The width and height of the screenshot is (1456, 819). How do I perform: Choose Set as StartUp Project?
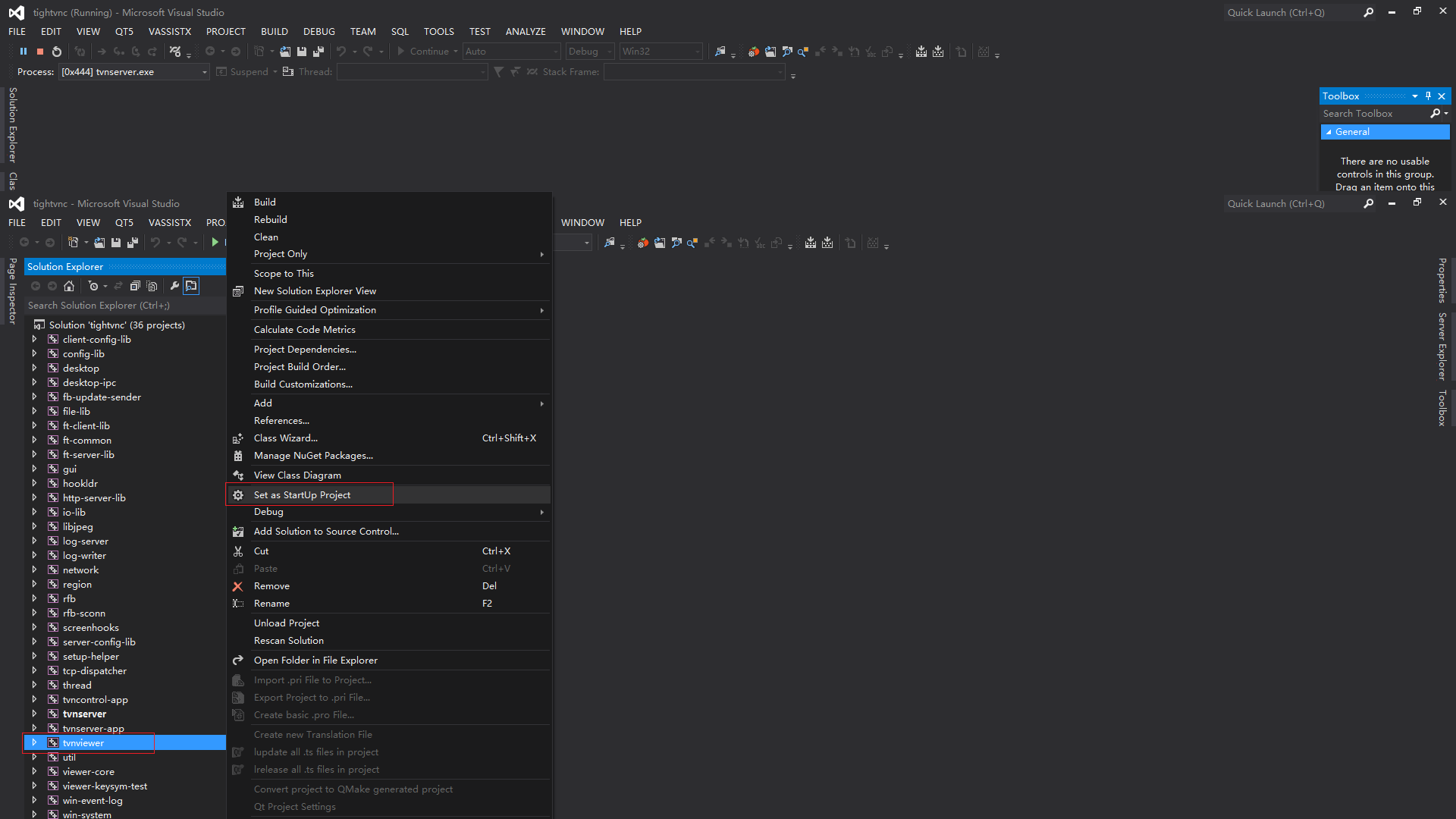(x=301, y=494)
